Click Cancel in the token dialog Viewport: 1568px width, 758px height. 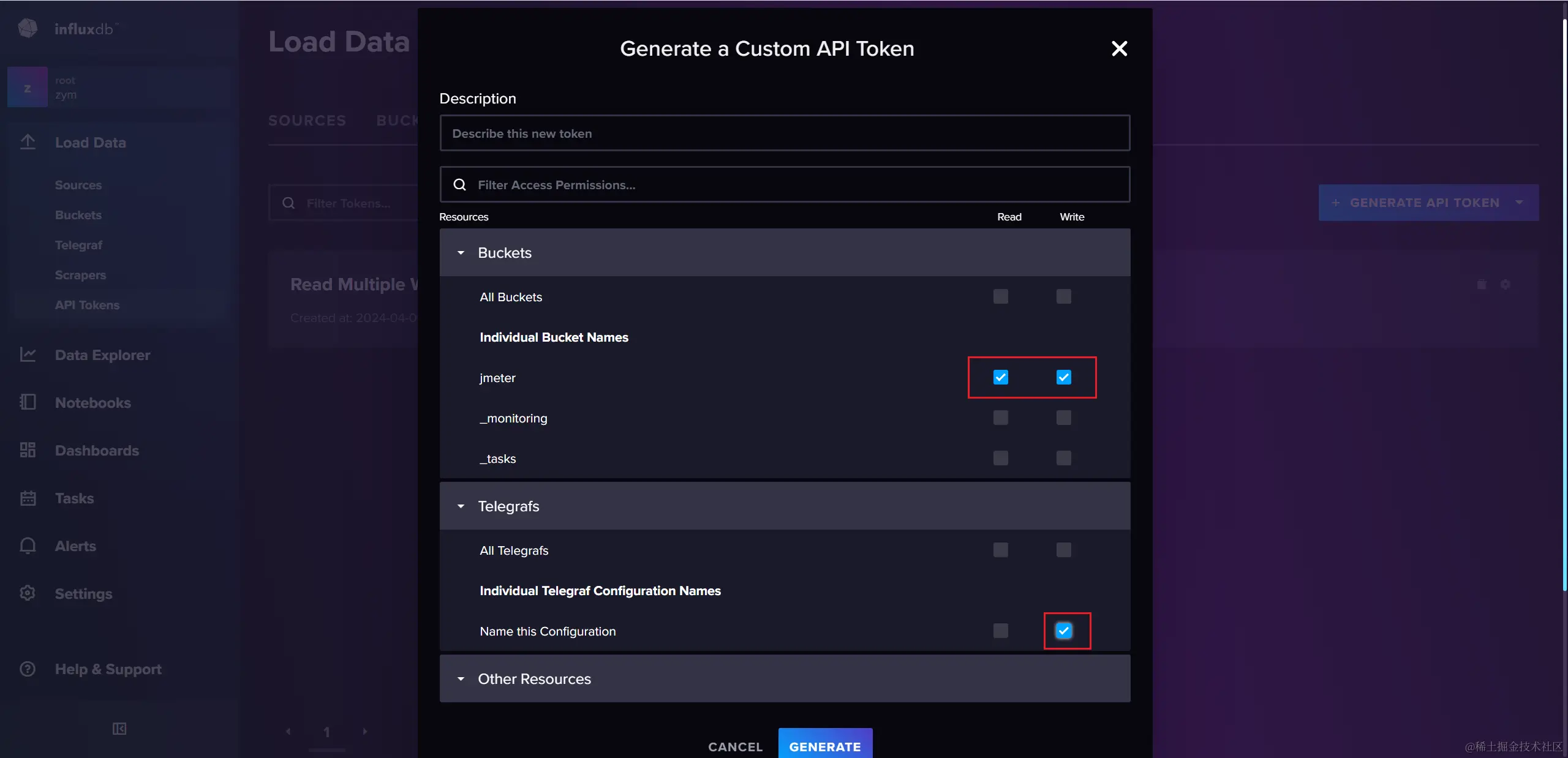click(735, 746)
